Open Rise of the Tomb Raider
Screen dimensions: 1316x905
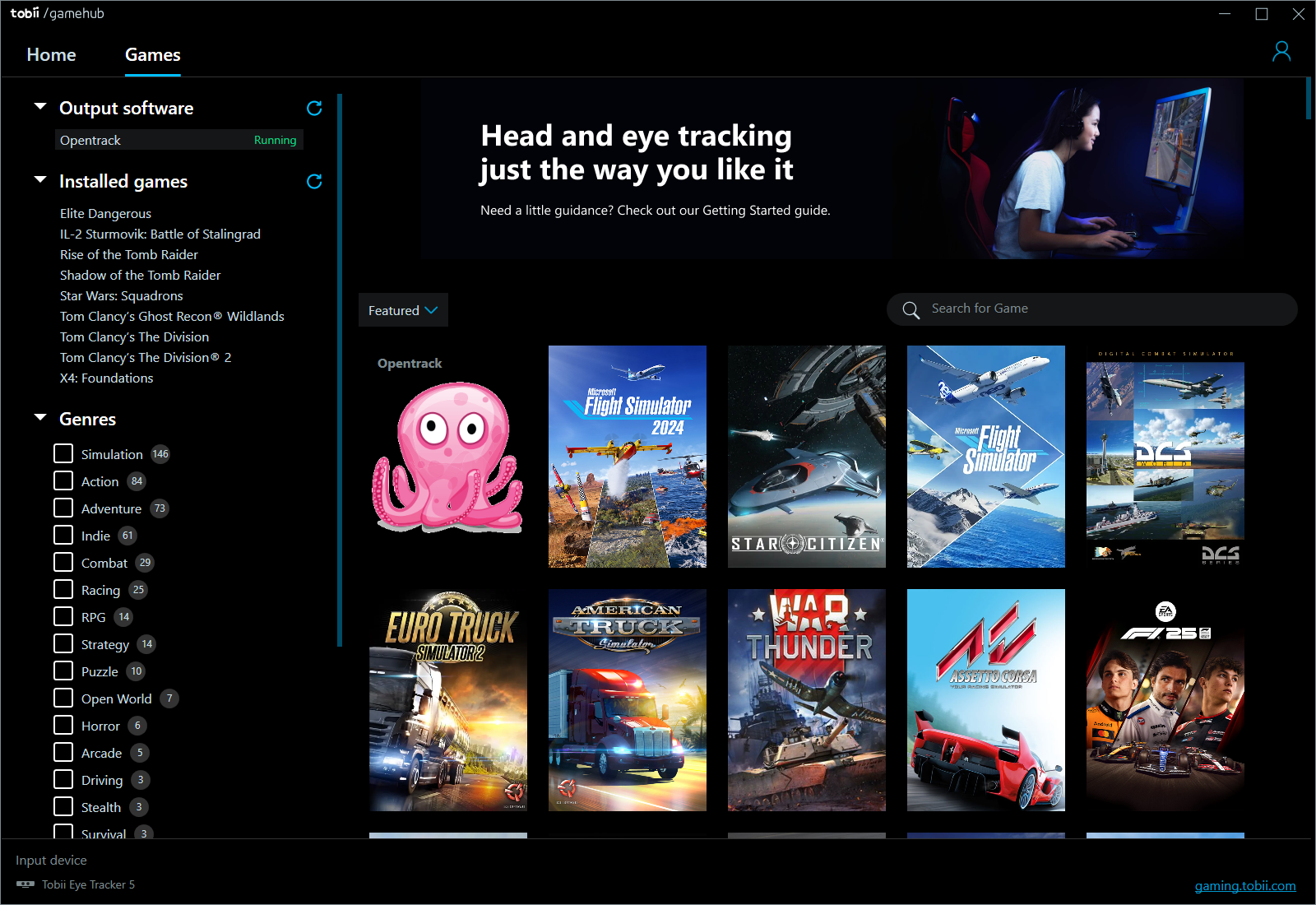pyautogui.click(x=129, y=254)
